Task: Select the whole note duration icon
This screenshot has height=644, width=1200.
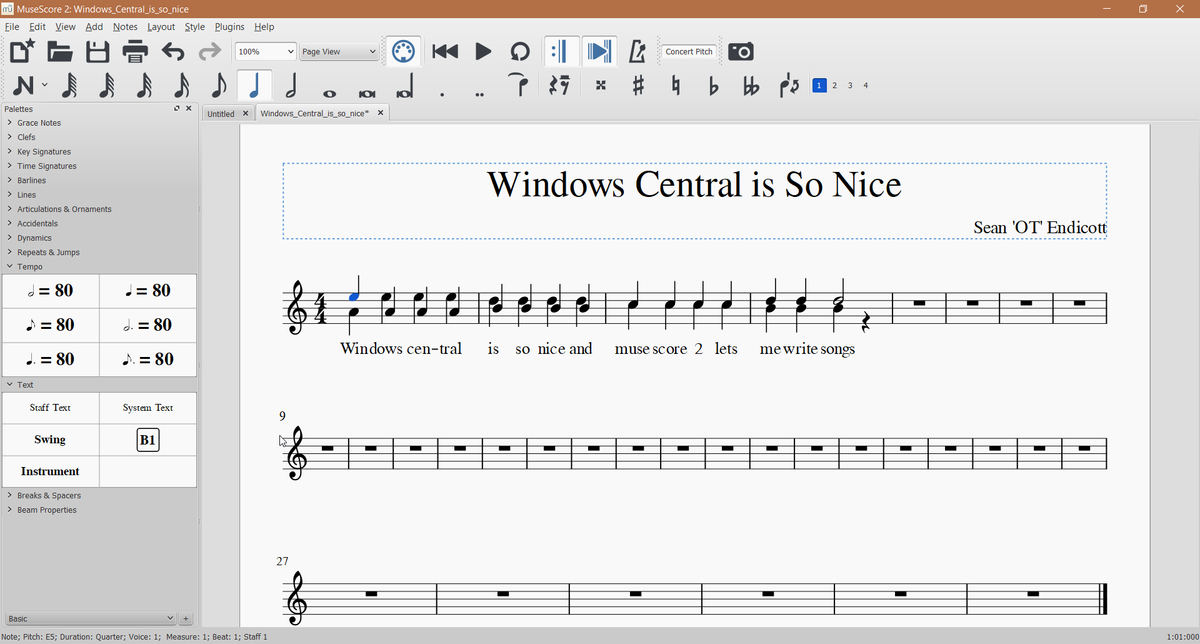Action: click(x=330, y=85)
